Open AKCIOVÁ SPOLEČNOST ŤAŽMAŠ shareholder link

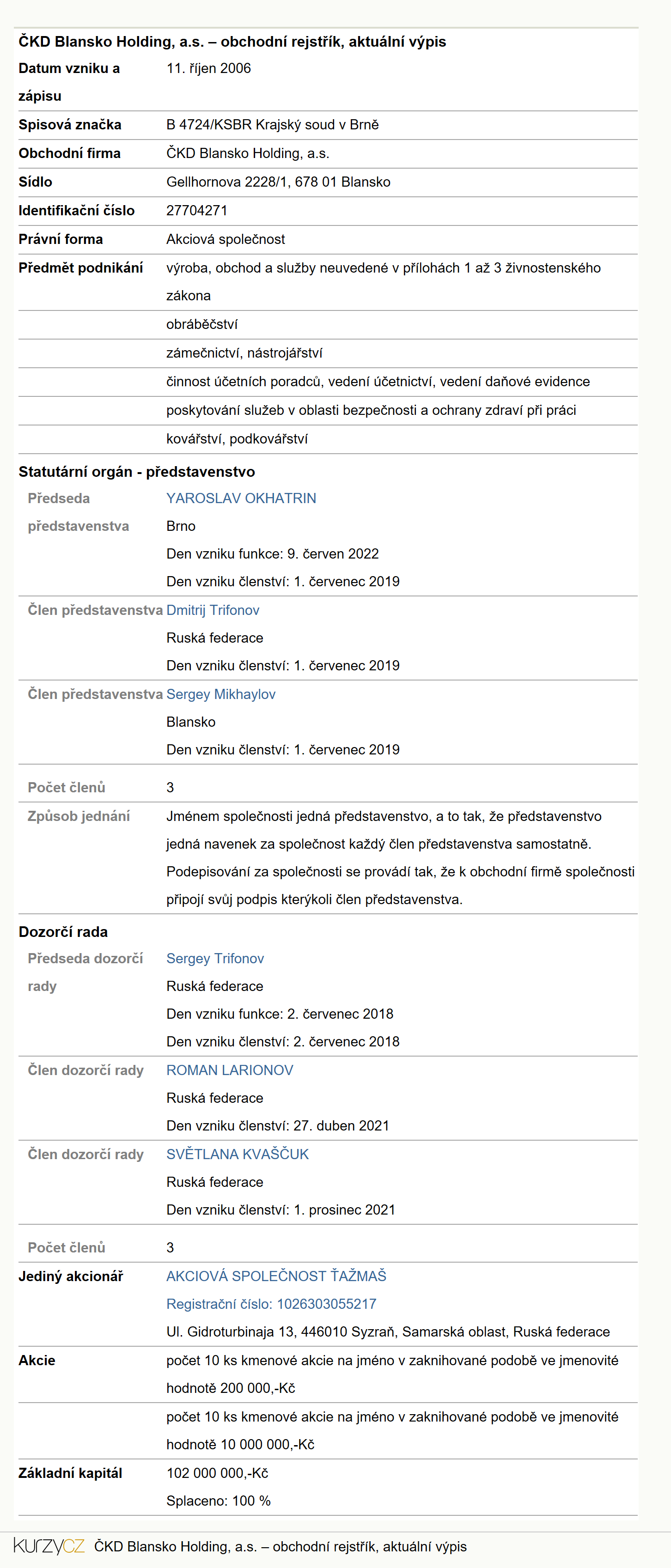click(276, 1276)
